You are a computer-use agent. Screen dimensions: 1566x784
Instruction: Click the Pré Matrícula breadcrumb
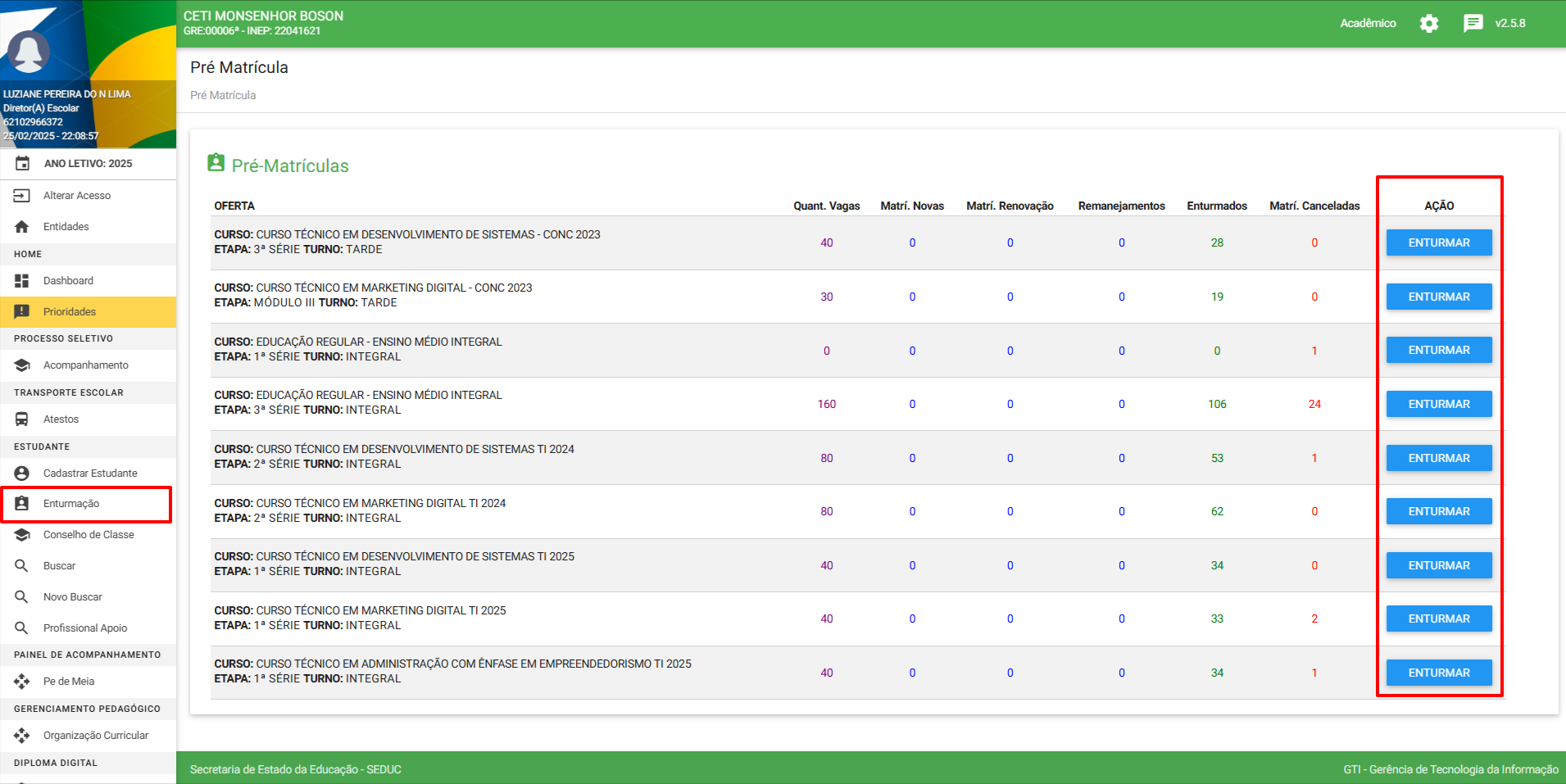pos(223,96)
